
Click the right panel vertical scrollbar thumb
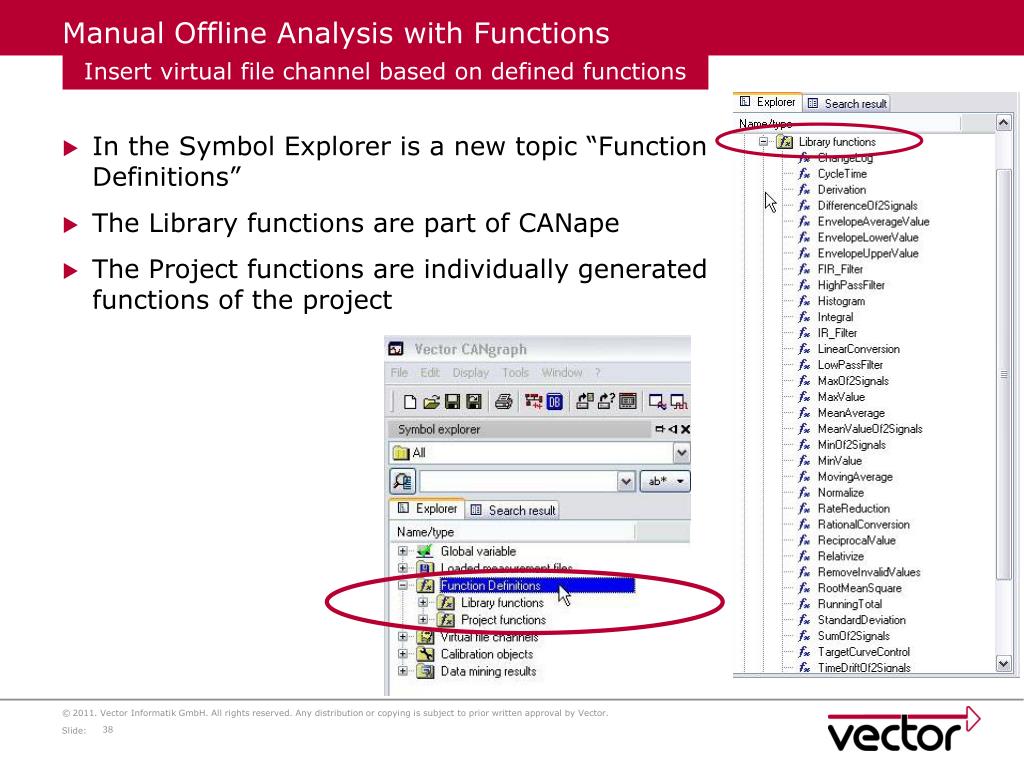(1004, 374)
